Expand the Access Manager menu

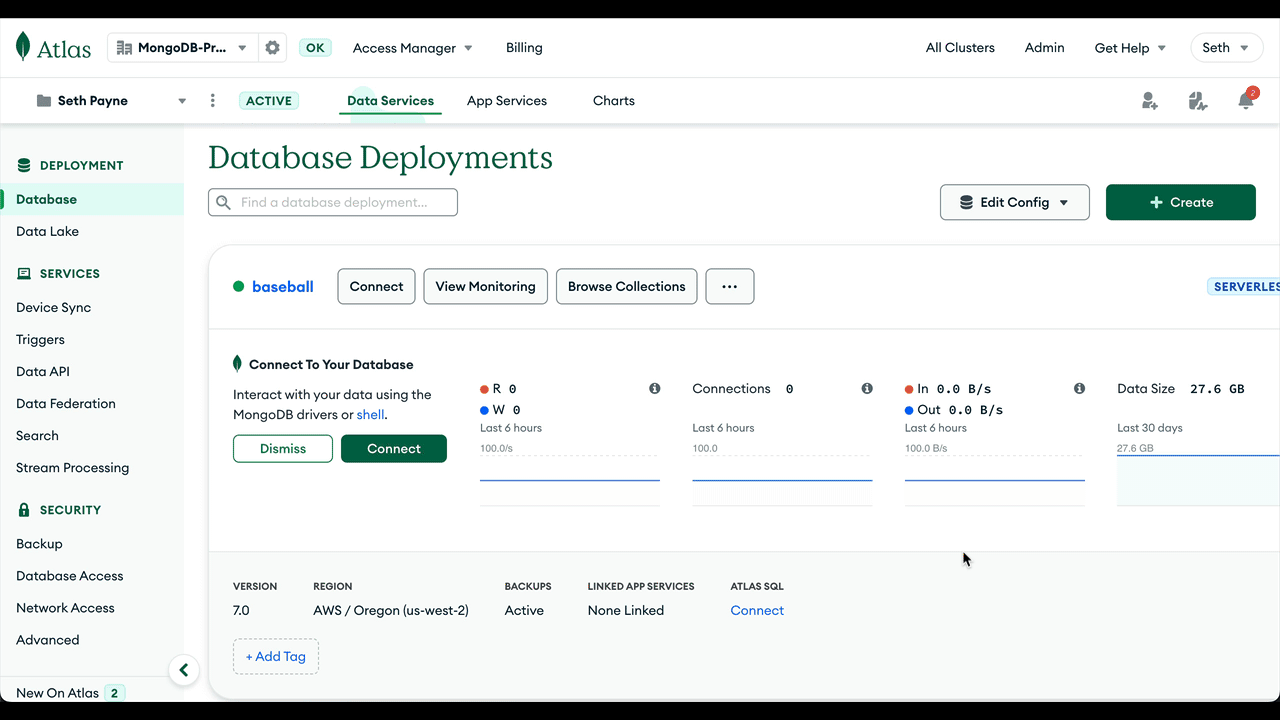click(412, 48)
